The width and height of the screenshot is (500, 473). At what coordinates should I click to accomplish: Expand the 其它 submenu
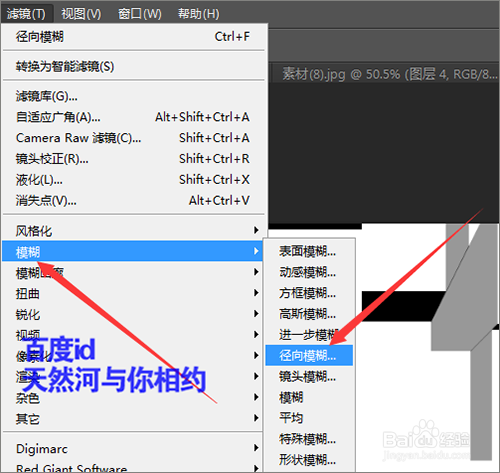(x=133, y=418)
